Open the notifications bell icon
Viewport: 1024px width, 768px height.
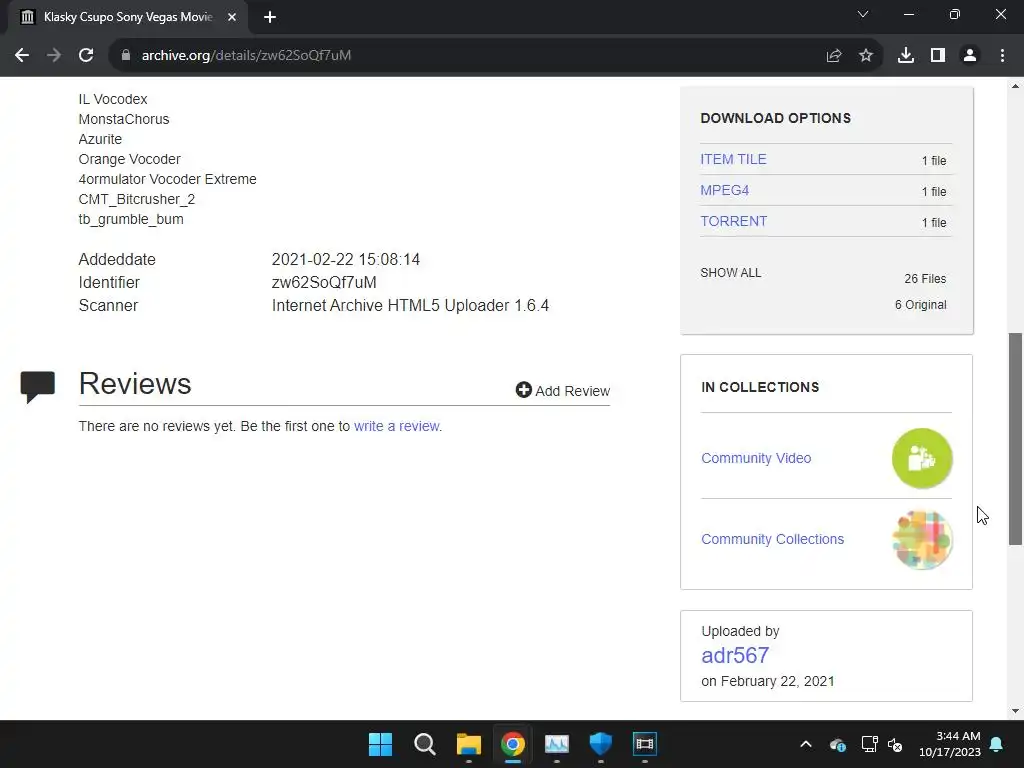[997, 744]
